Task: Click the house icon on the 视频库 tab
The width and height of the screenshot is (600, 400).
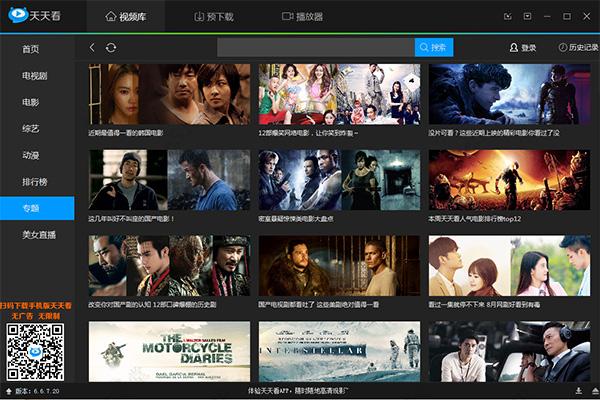Action: point(111,16)
